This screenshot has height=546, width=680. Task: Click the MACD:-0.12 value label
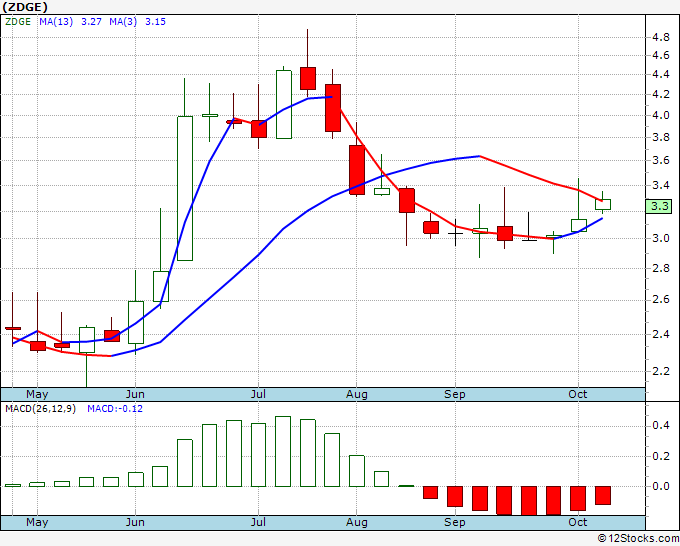115,408
